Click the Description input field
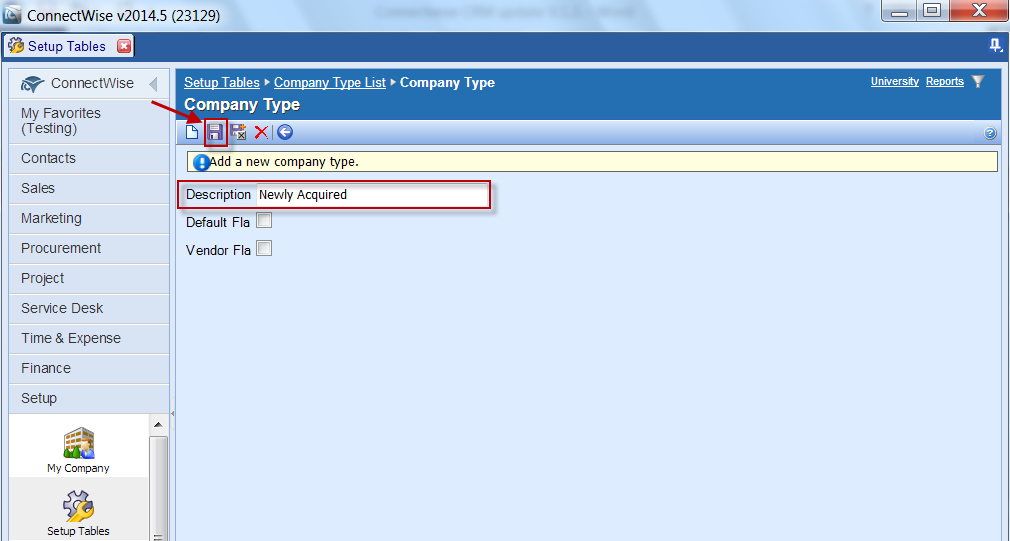 pos(372,195)
